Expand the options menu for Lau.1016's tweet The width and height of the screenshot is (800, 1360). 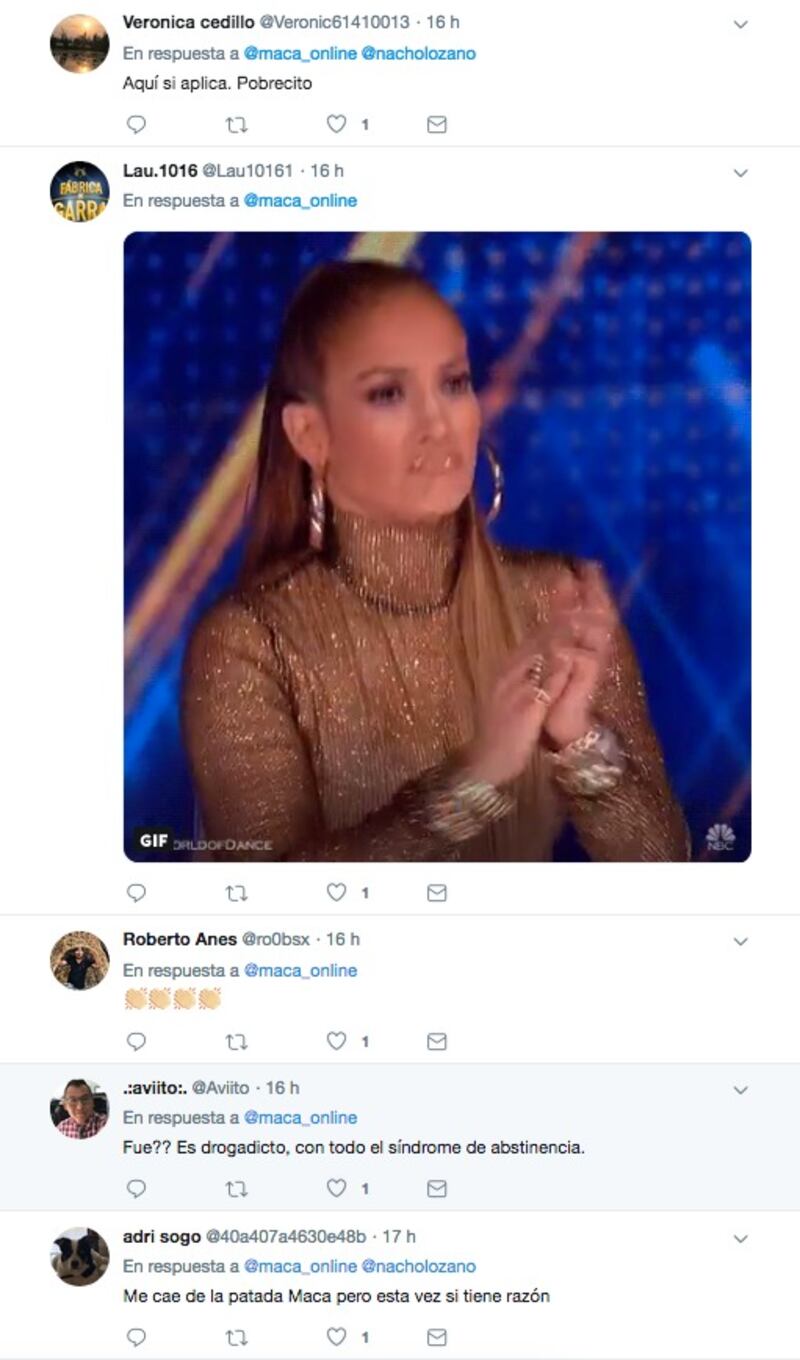coord(741,173)
